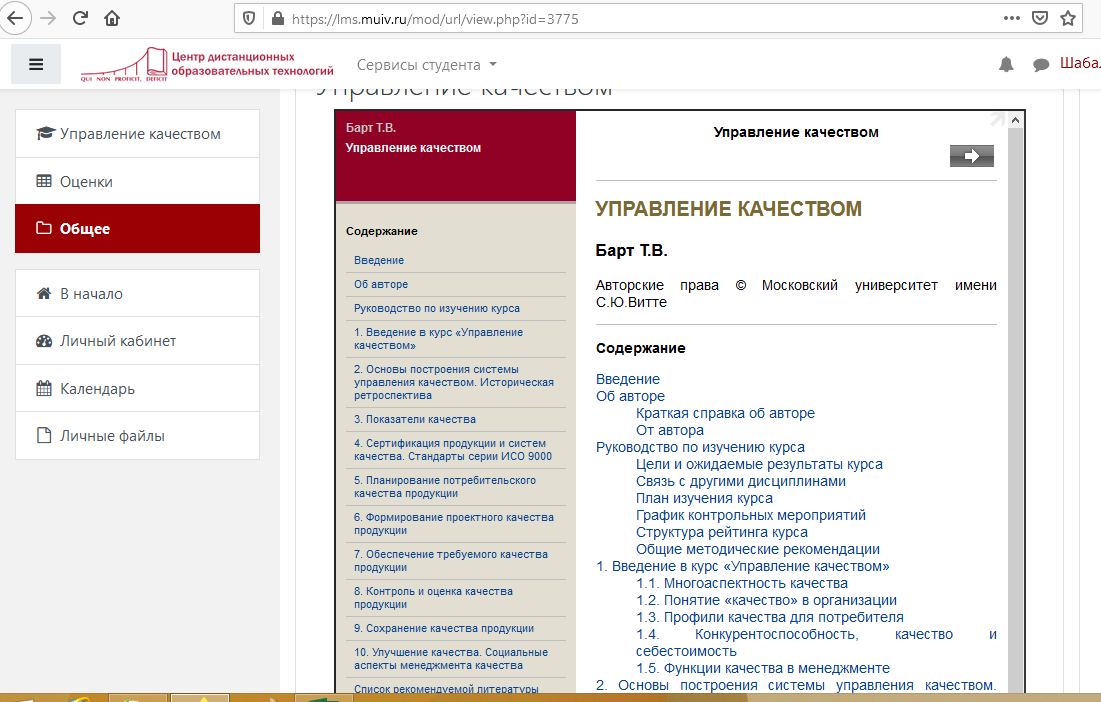The image size is (1101, 702).
Task: Bookmark this page with the star icon
Action: click(x=1068, y=18)
